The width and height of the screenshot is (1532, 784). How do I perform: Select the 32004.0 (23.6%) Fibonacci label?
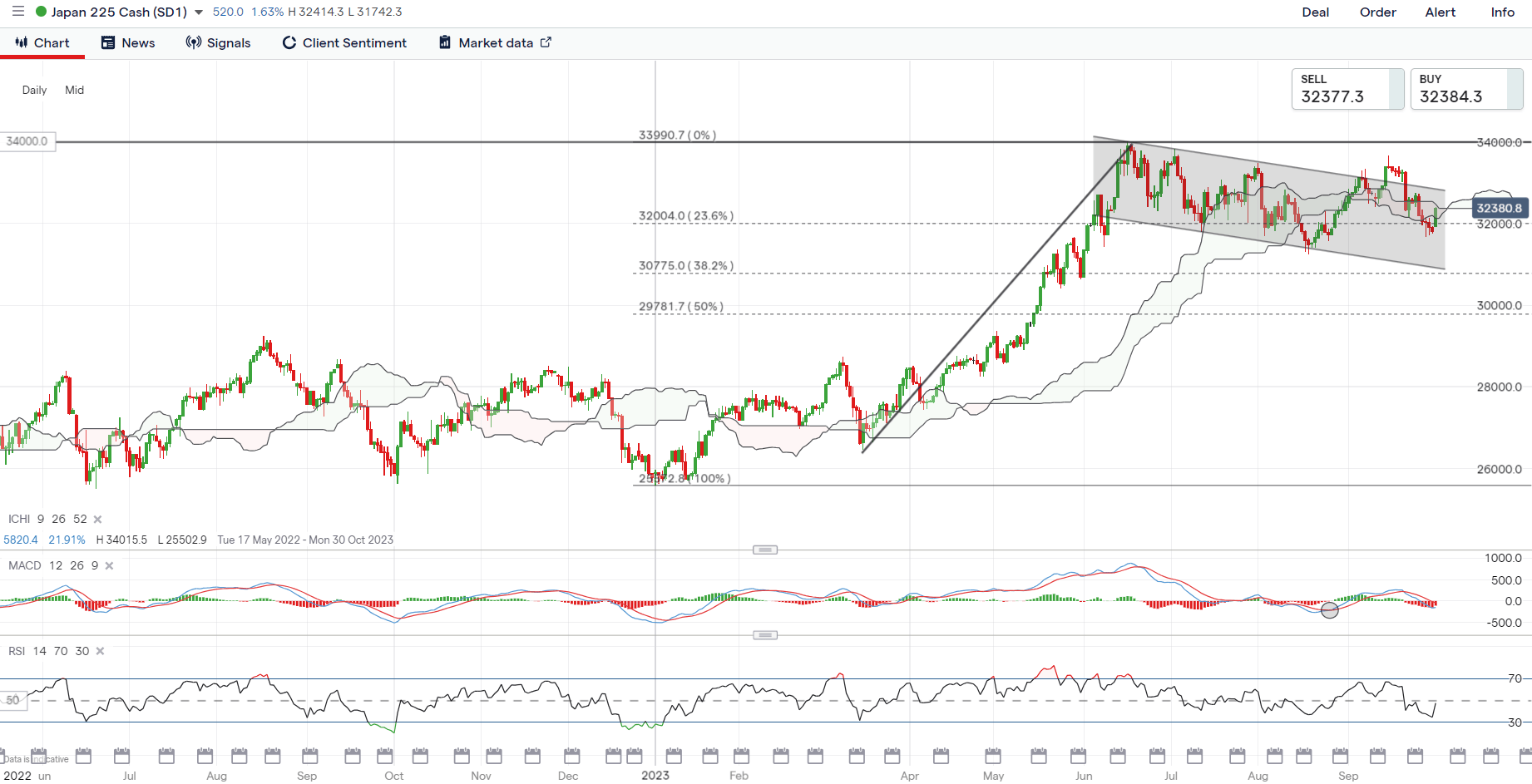pos(686,216)
